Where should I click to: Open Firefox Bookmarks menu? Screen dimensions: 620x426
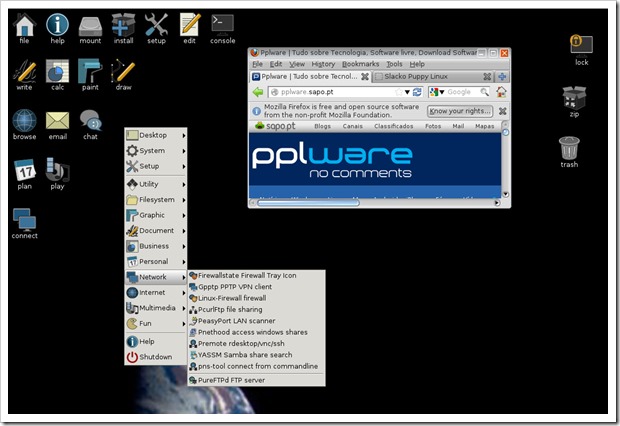[x=360, y=64]
